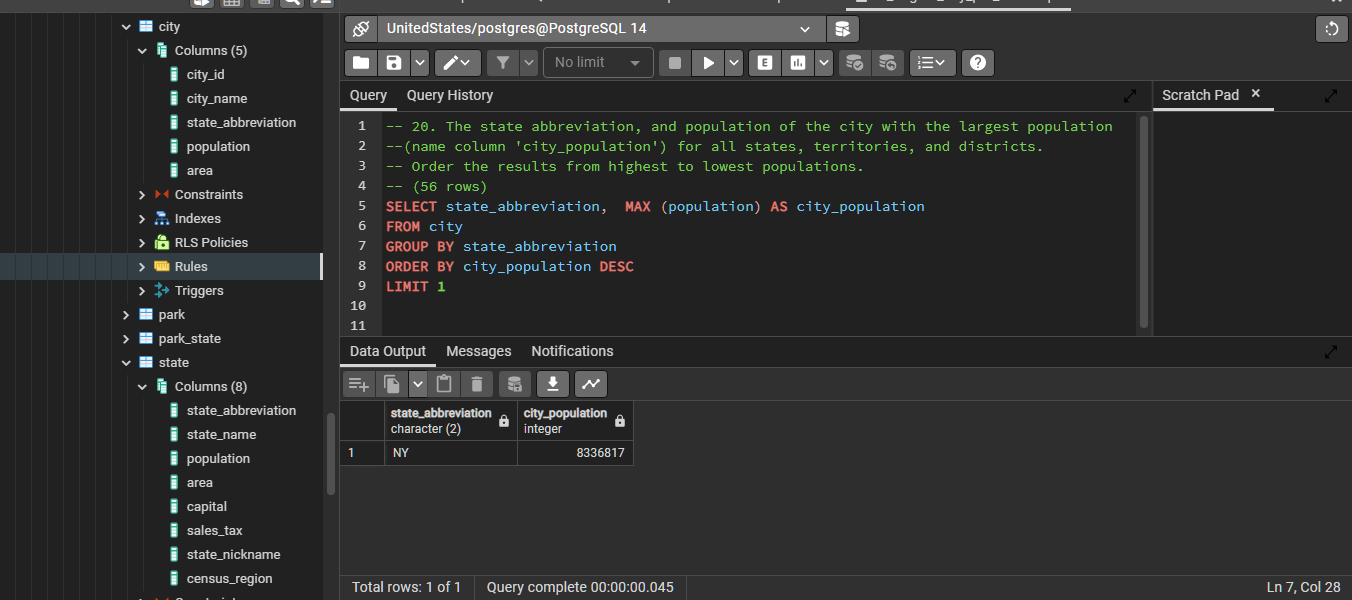Download the results with the download icon
This screenshot has width=1352, height=600.
pyautogui.click(x=553, y=384)
